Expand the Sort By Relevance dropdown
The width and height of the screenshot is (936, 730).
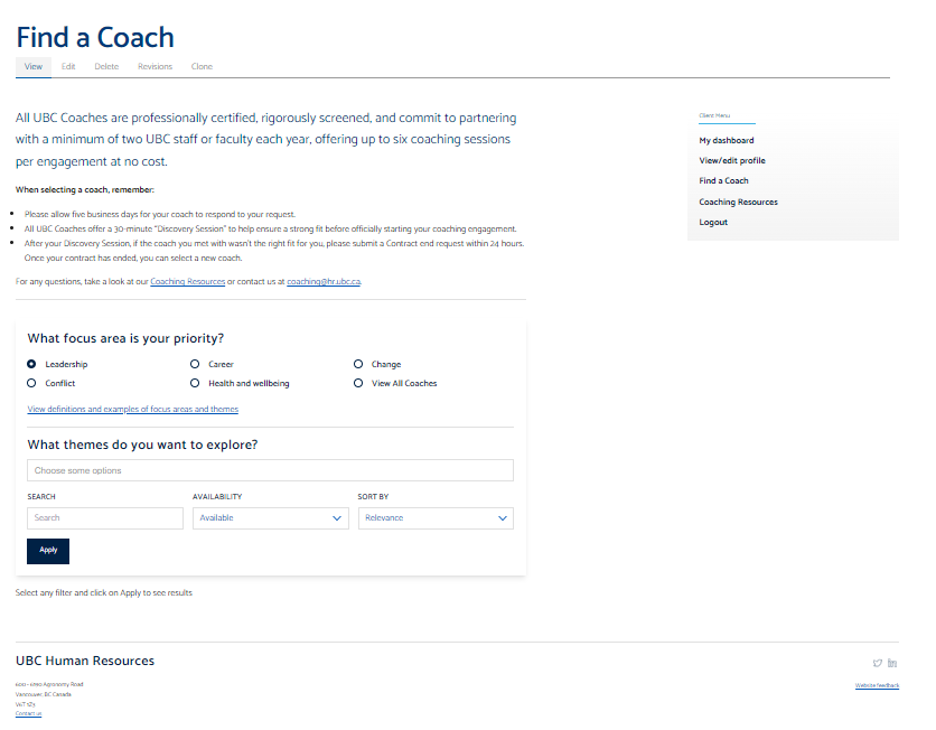pos(435,518)
